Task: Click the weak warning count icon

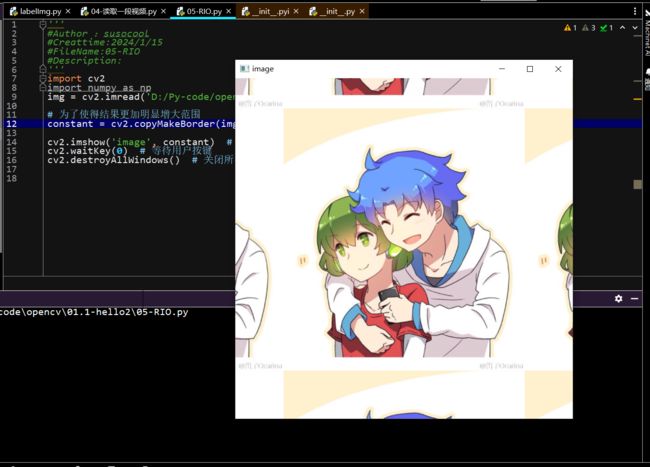Action: click(589, 28)
